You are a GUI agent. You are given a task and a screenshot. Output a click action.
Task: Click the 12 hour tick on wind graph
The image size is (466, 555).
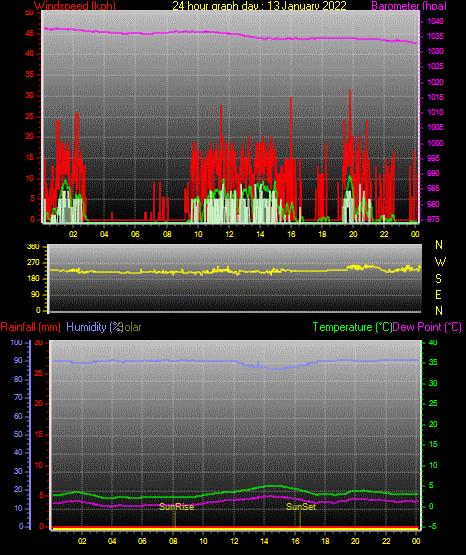(229, 234)
